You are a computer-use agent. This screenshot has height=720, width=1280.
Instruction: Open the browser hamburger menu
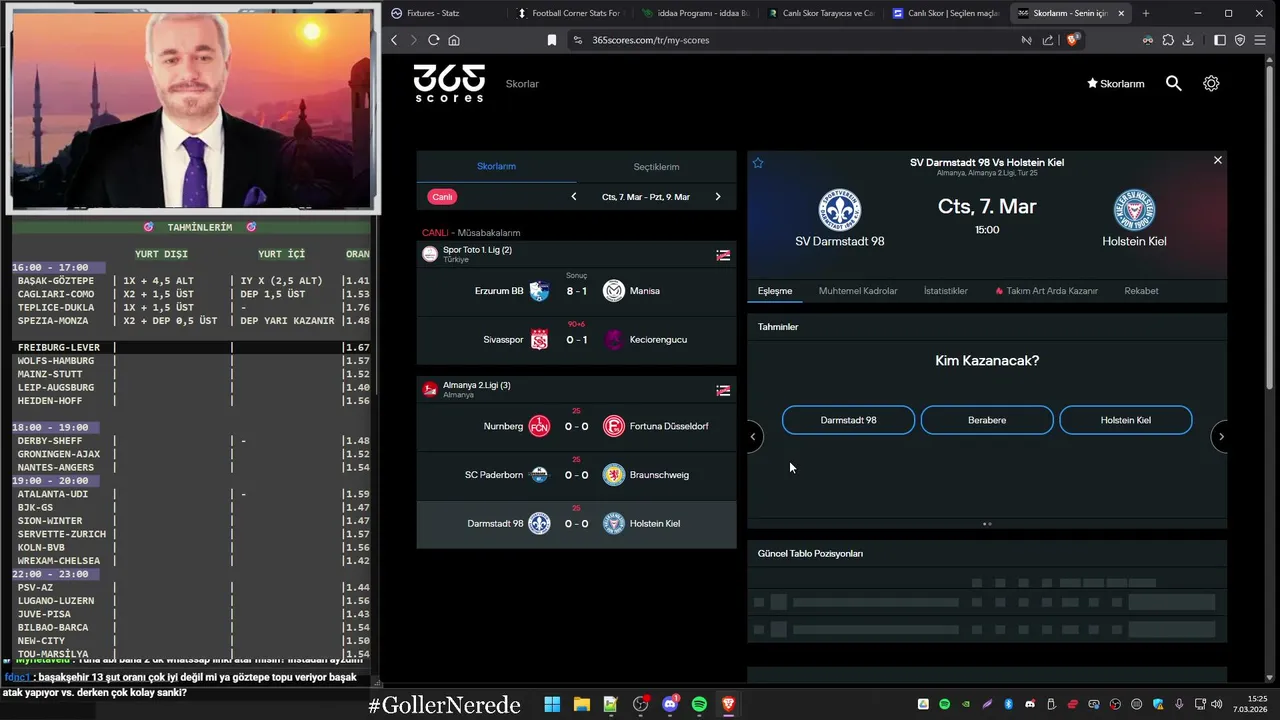click(x=1260, y=40)
